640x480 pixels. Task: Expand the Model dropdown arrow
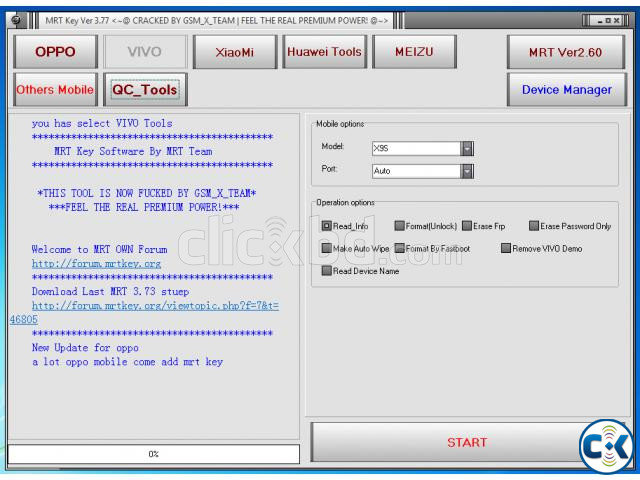467,149
